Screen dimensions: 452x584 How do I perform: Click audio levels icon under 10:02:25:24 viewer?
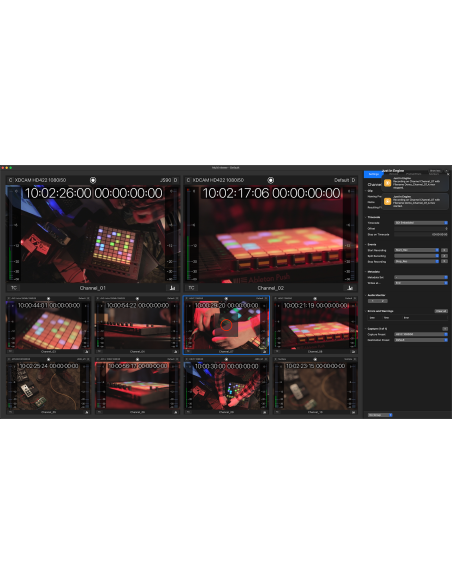point(87,412)
